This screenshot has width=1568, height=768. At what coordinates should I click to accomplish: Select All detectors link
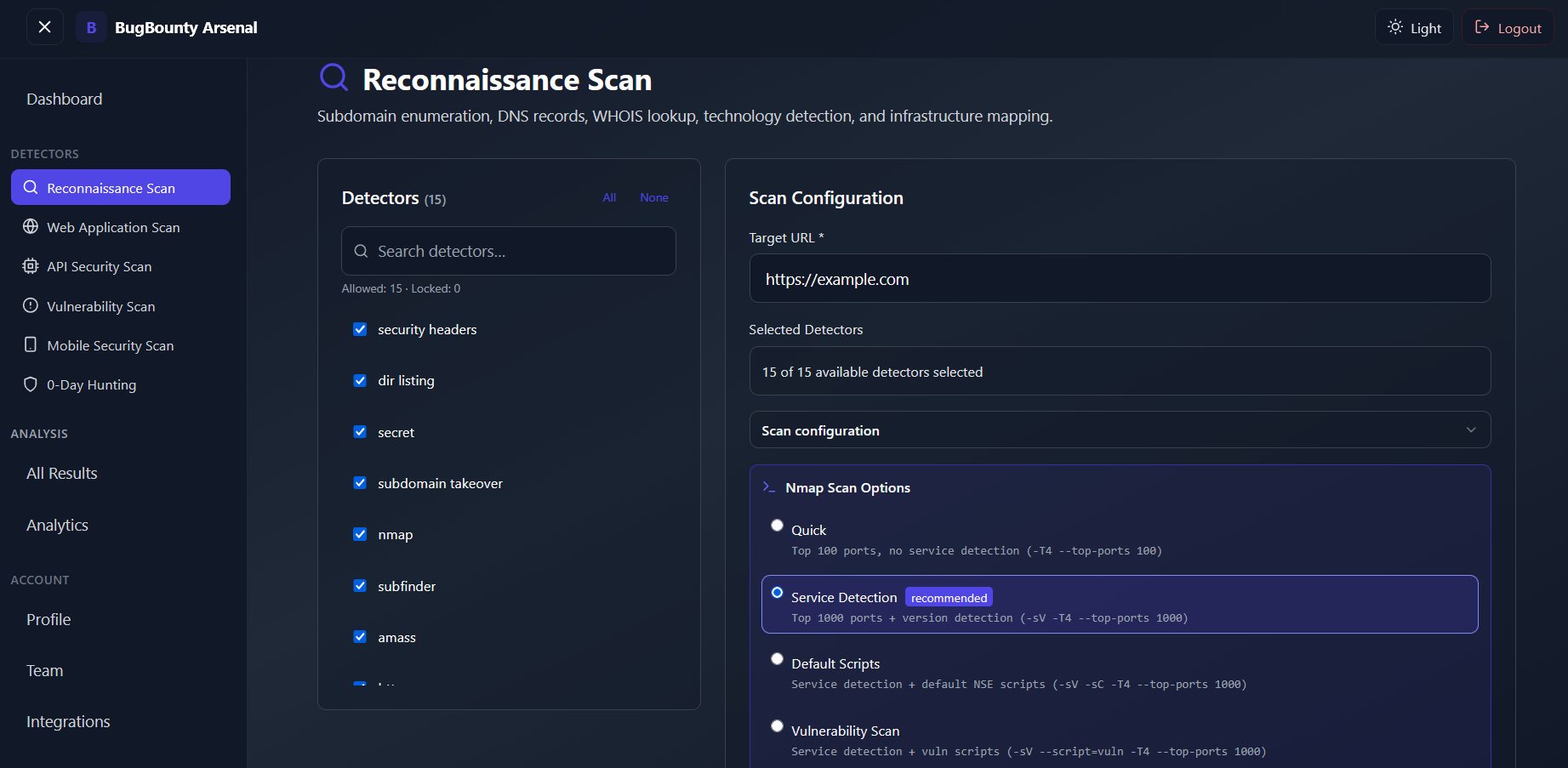pos(609,197)
